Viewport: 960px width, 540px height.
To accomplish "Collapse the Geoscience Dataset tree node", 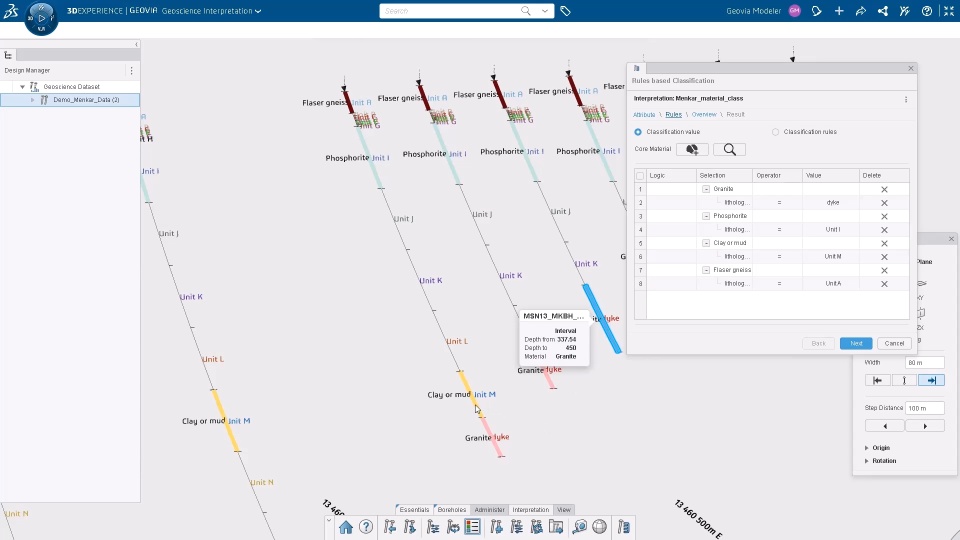I will coord(23,87).
